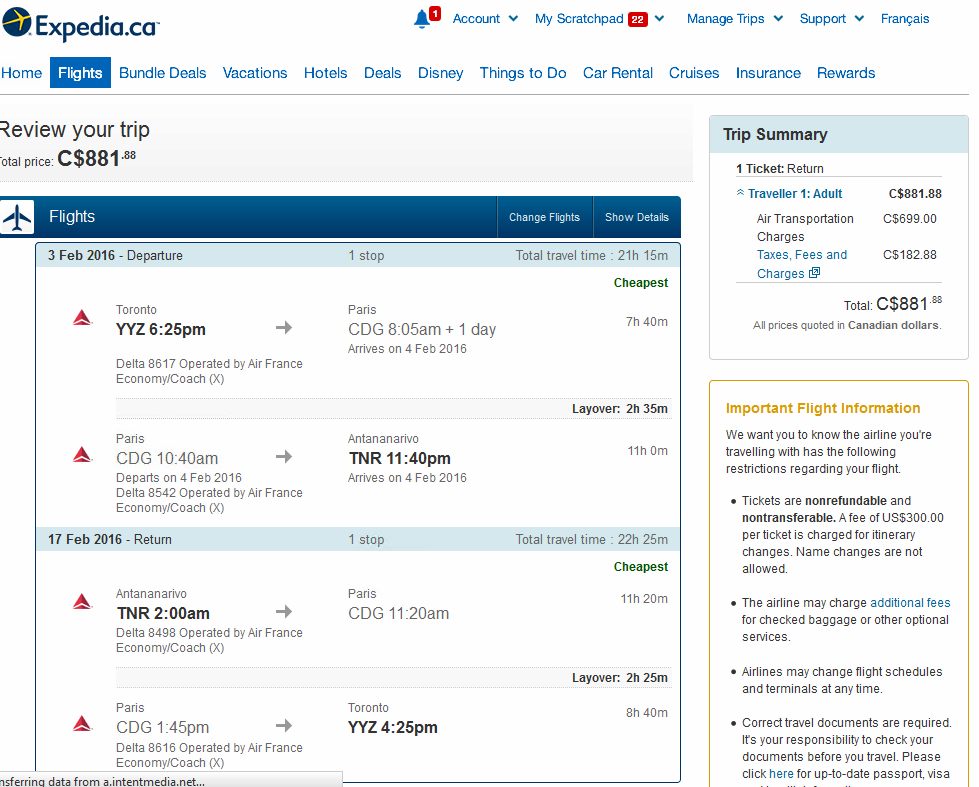Expand the Account dropdown

point(485,19)
